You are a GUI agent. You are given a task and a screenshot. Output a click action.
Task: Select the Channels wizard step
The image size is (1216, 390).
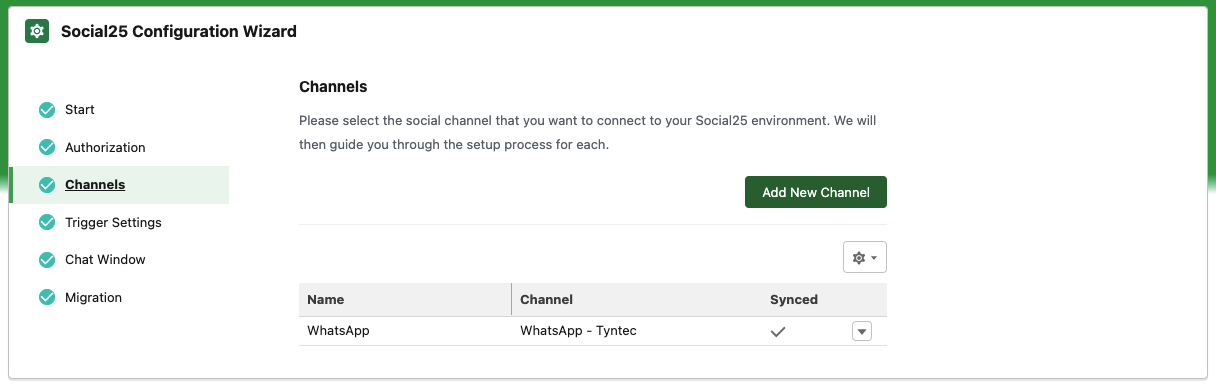pyautogui.click(x=95, y=185)
